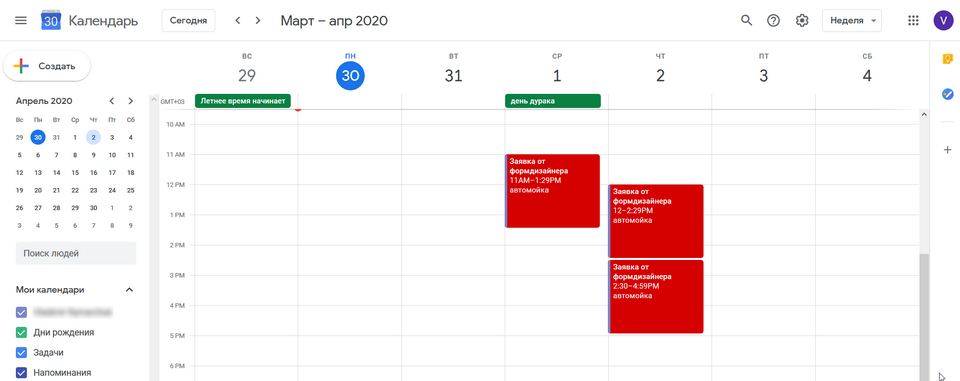Click the Апрель 2020 mini calendar title
Screen dimensions: 960x381
[44, 101]
